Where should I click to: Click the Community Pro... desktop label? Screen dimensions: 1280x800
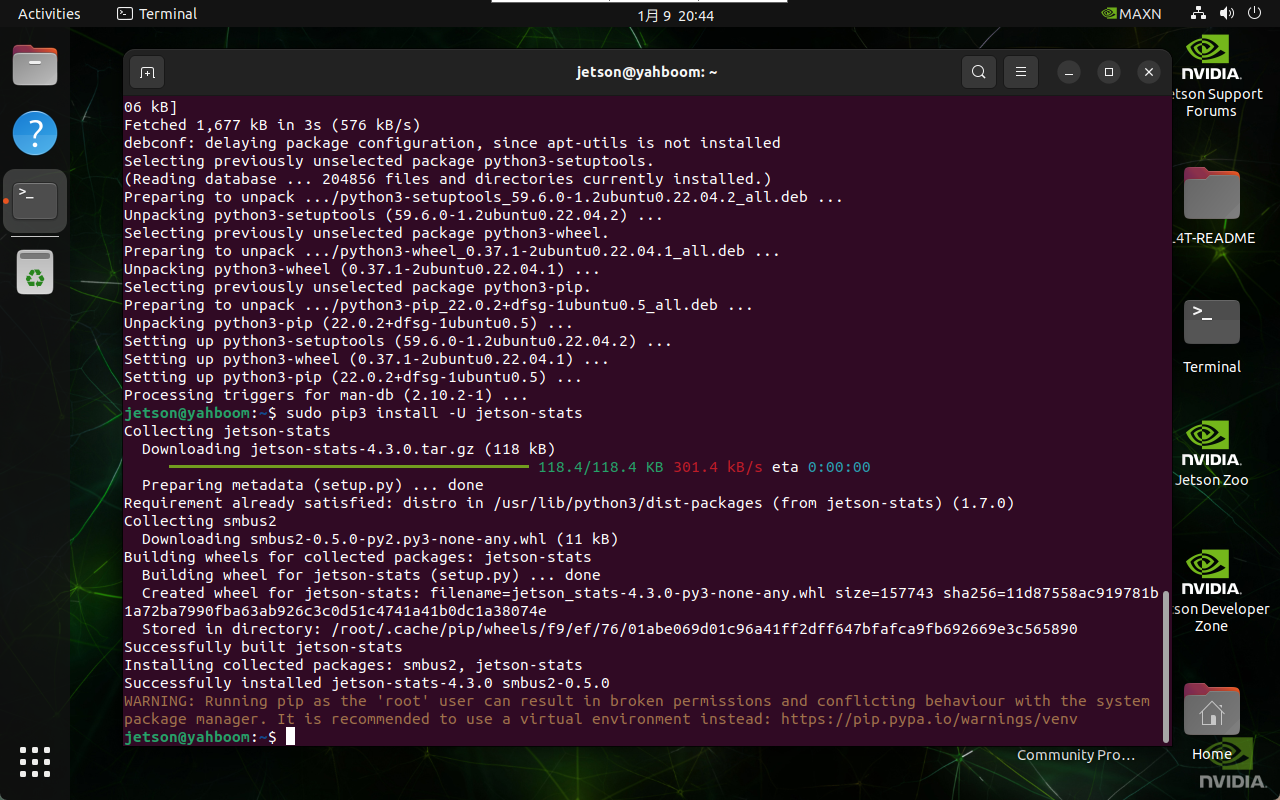click(x=1076, y=755)
